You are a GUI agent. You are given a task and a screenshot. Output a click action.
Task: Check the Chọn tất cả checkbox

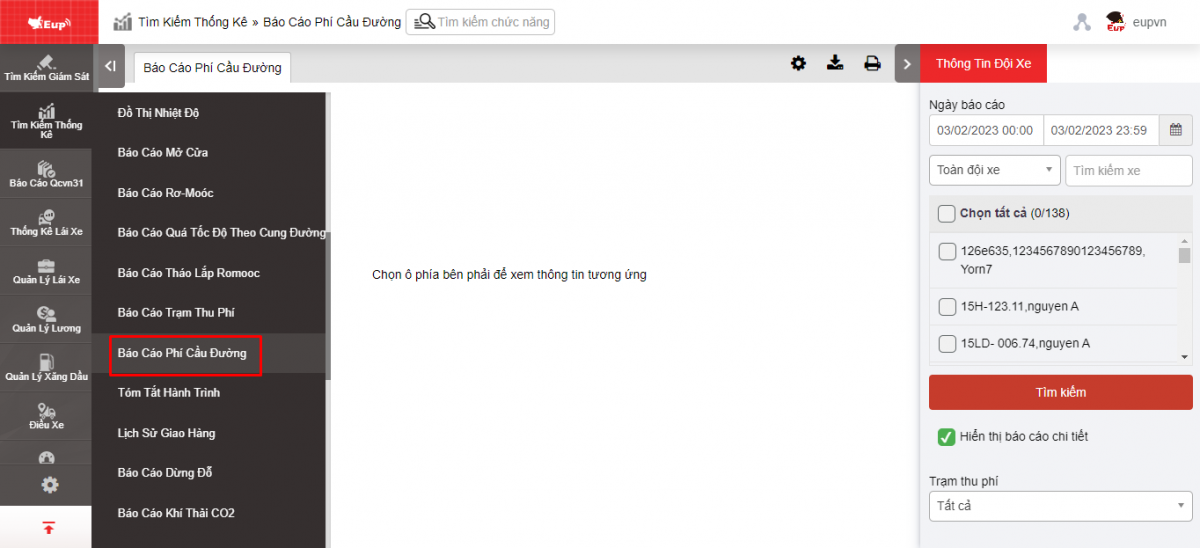coord(946,213)
